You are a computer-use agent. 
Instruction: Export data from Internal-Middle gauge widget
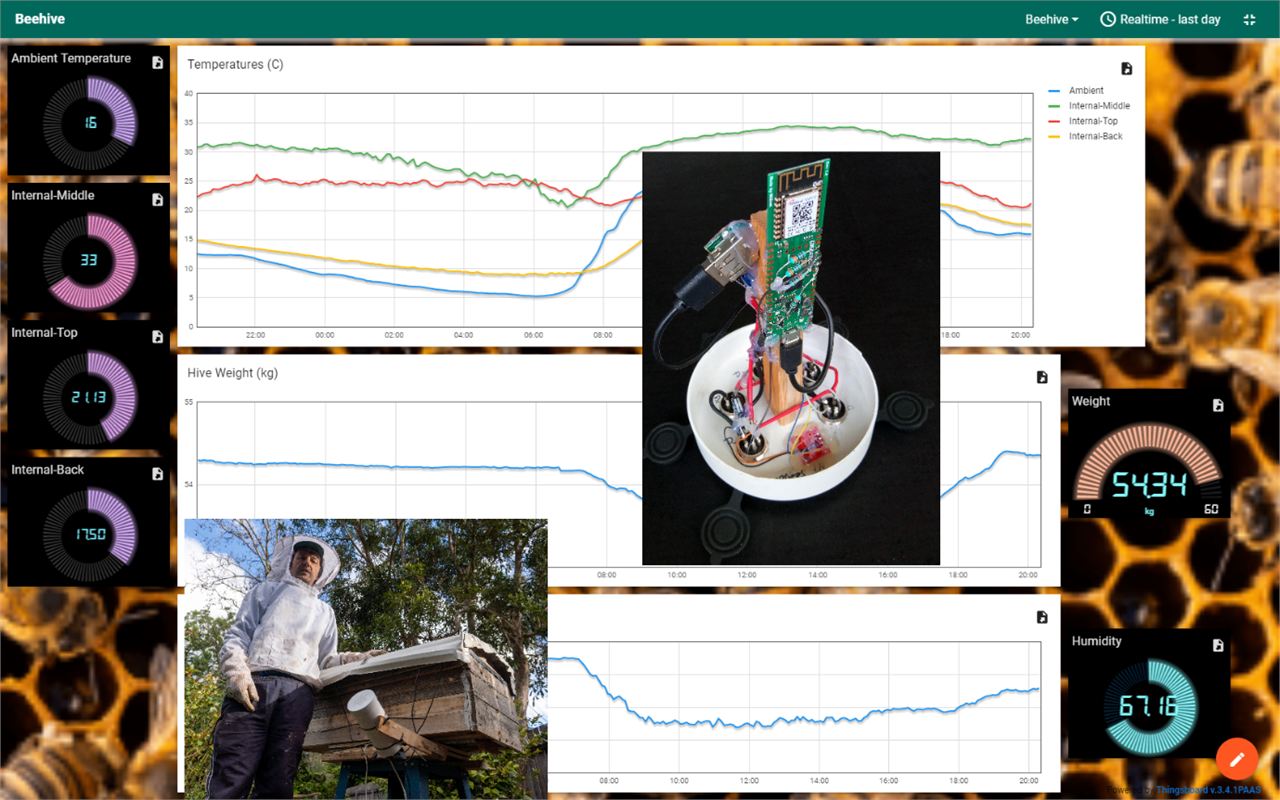click(x=157, y=200)
